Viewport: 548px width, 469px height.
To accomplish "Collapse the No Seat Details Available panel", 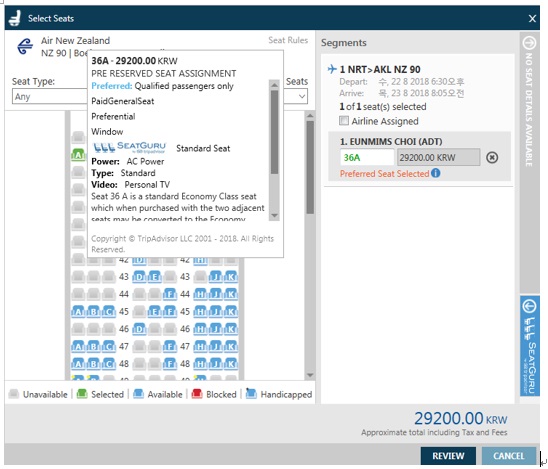I will [x=529, y=43].
